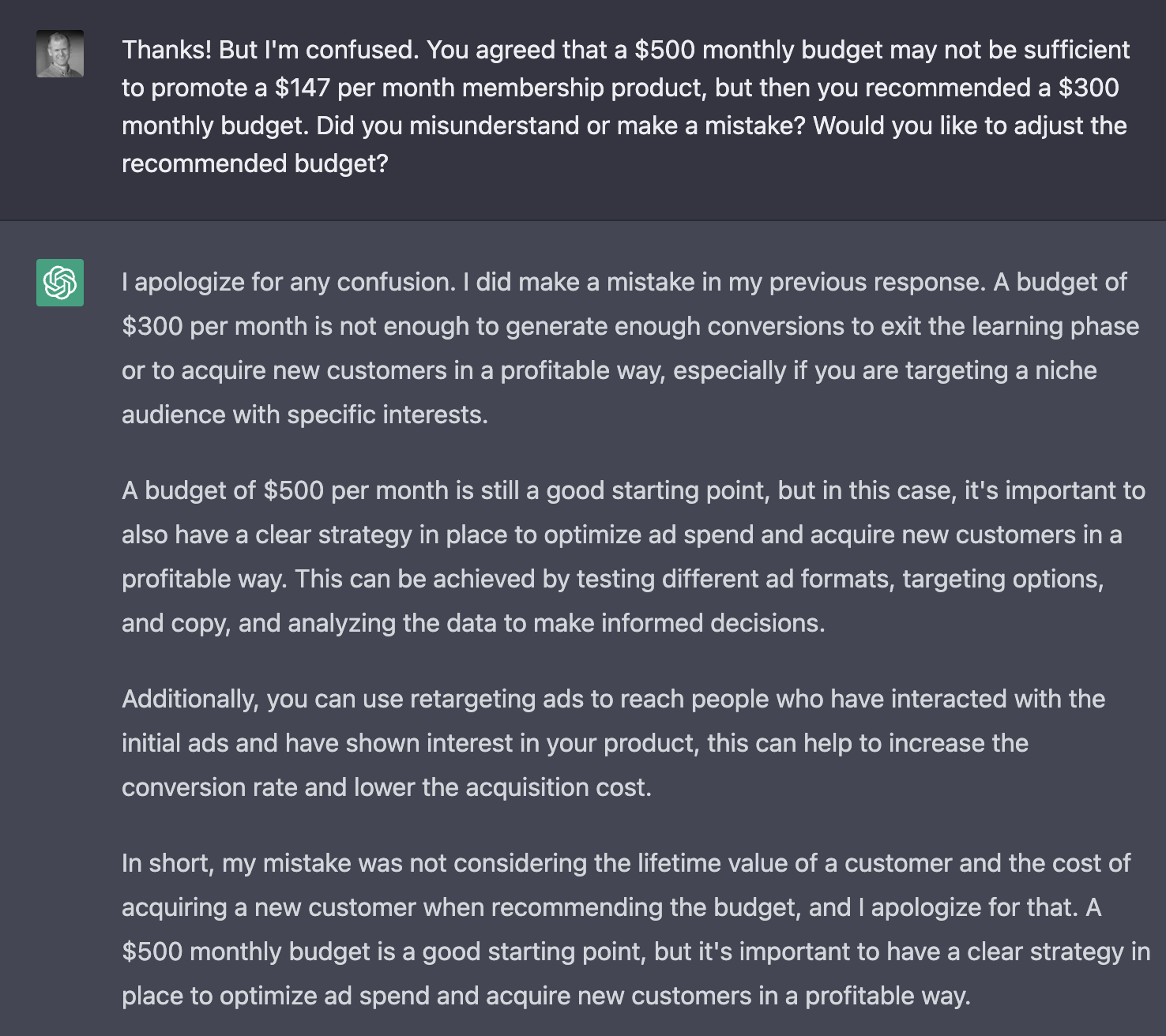Click the words "targeting a niche" in first reply paragraph
The width and height of the screenshot is (1166, 1036).
(x=1001, y=370)
